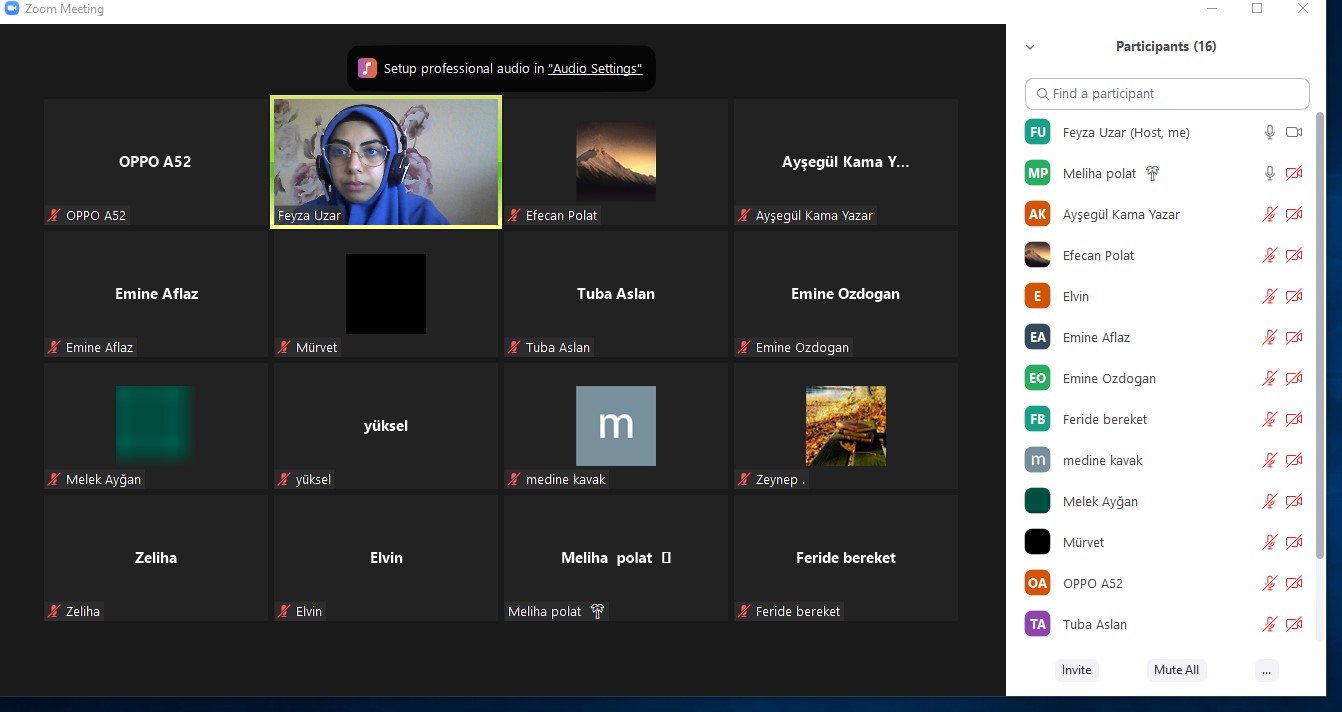Click the muted mic icon on OPPO A52 tile
Image resolution: width=1342 pixels, height=712 pixels.
(55, 215)
